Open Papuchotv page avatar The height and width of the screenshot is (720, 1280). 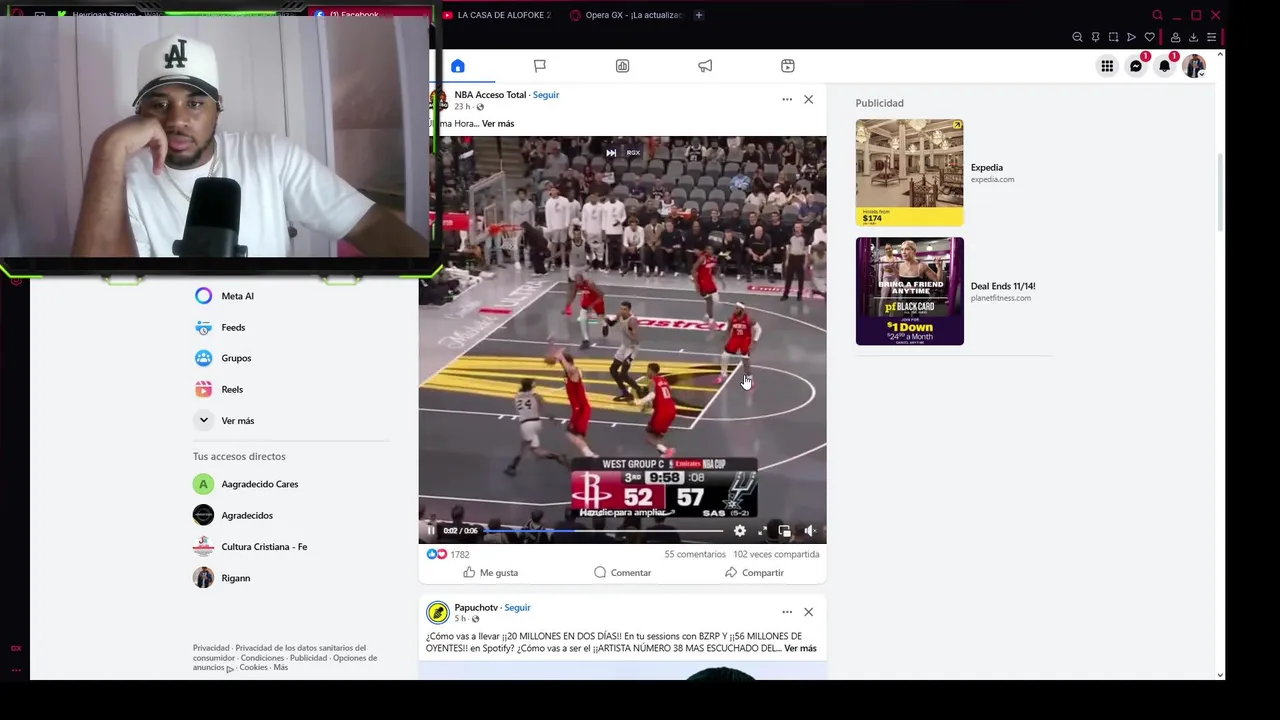(x=437, y=613)
